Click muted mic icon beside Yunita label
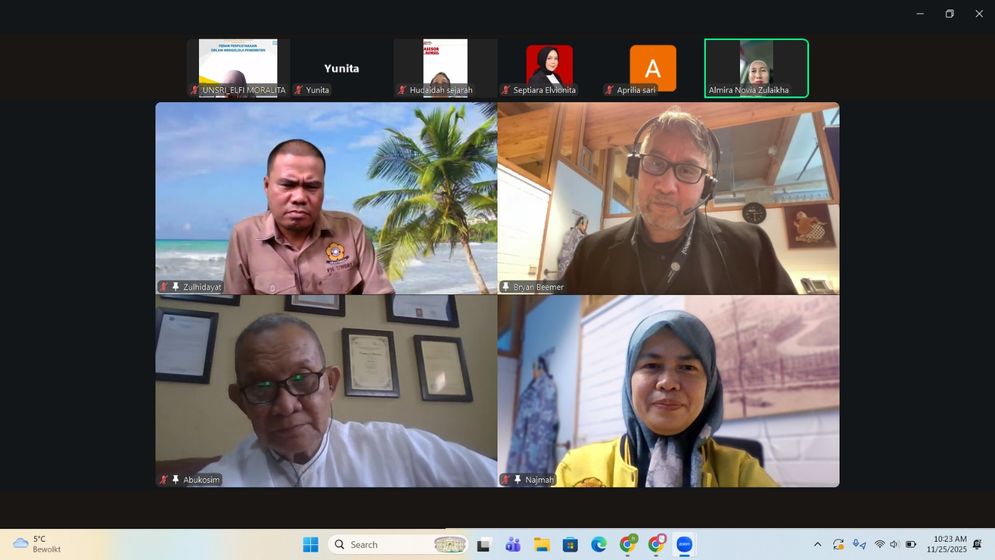 (298, 90)
